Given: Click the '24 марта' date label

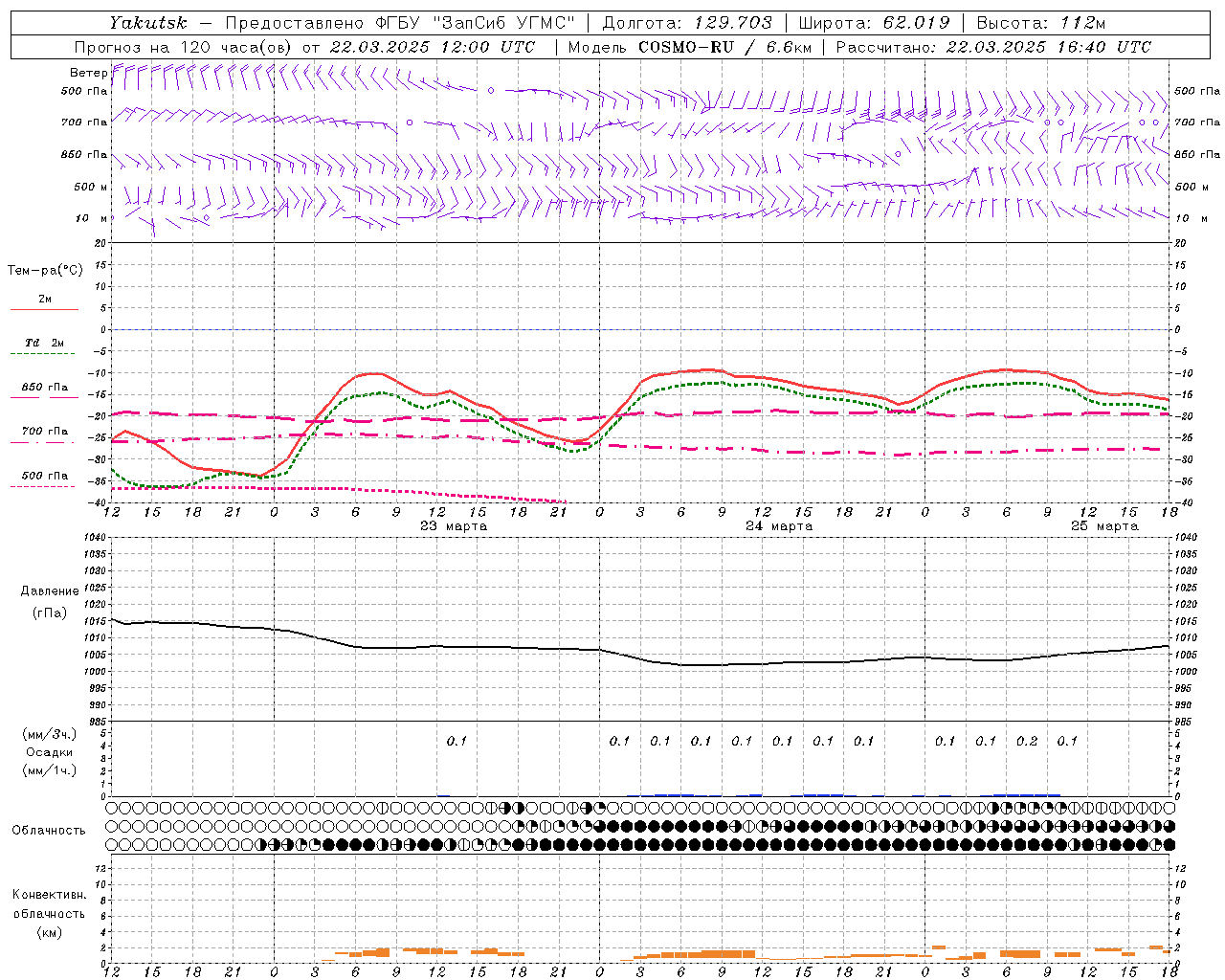Looking at the screenshot, I should [779, 526].
